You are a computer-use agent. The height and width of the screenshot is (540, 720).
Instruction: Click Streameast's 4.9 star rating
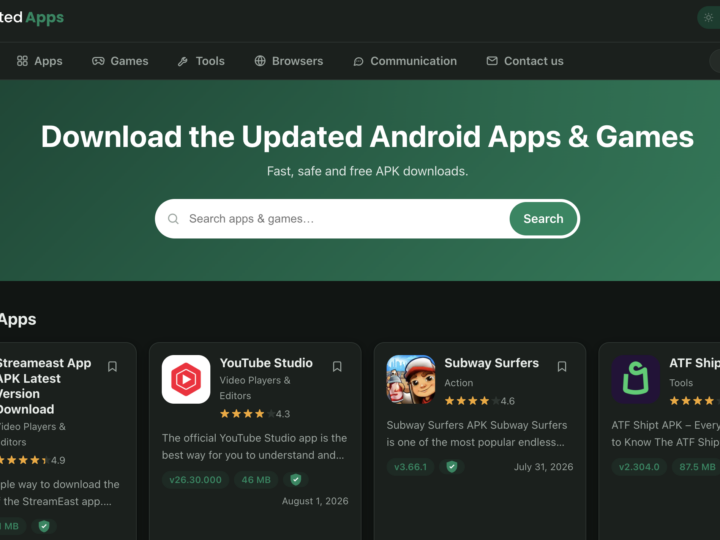[32, 460]
